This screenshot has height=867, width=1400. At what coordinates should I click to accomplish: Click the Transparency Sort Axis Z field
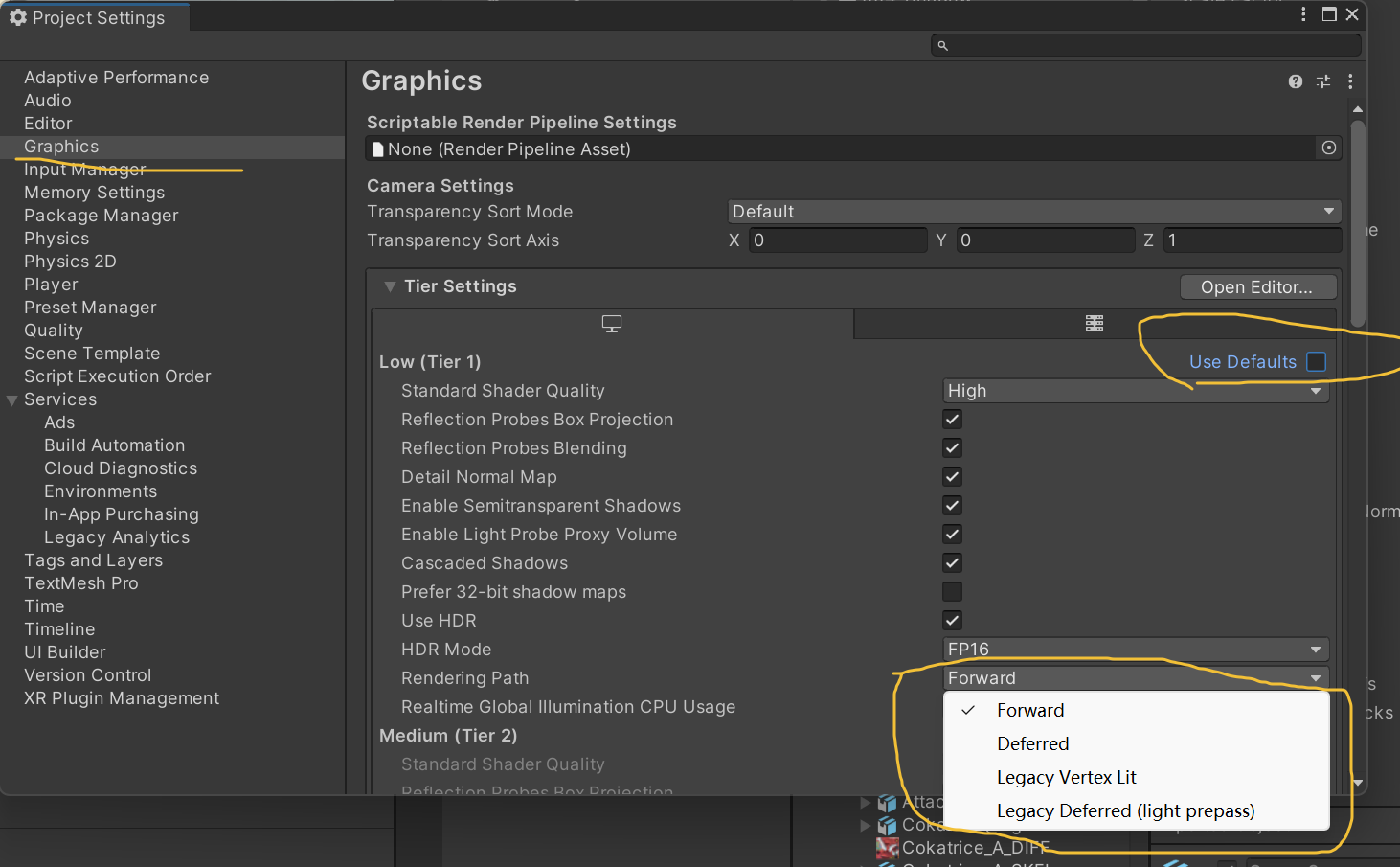coord(1252,240)
